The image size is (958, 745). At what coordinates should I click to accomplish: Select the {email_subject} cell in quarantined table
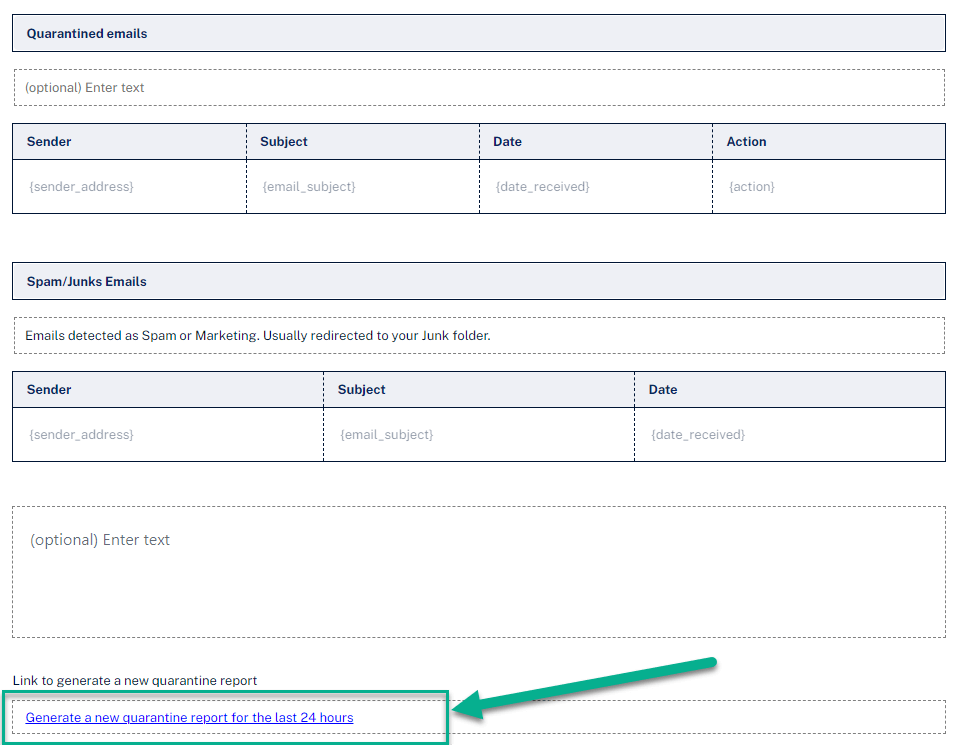[x=363, y=186]
